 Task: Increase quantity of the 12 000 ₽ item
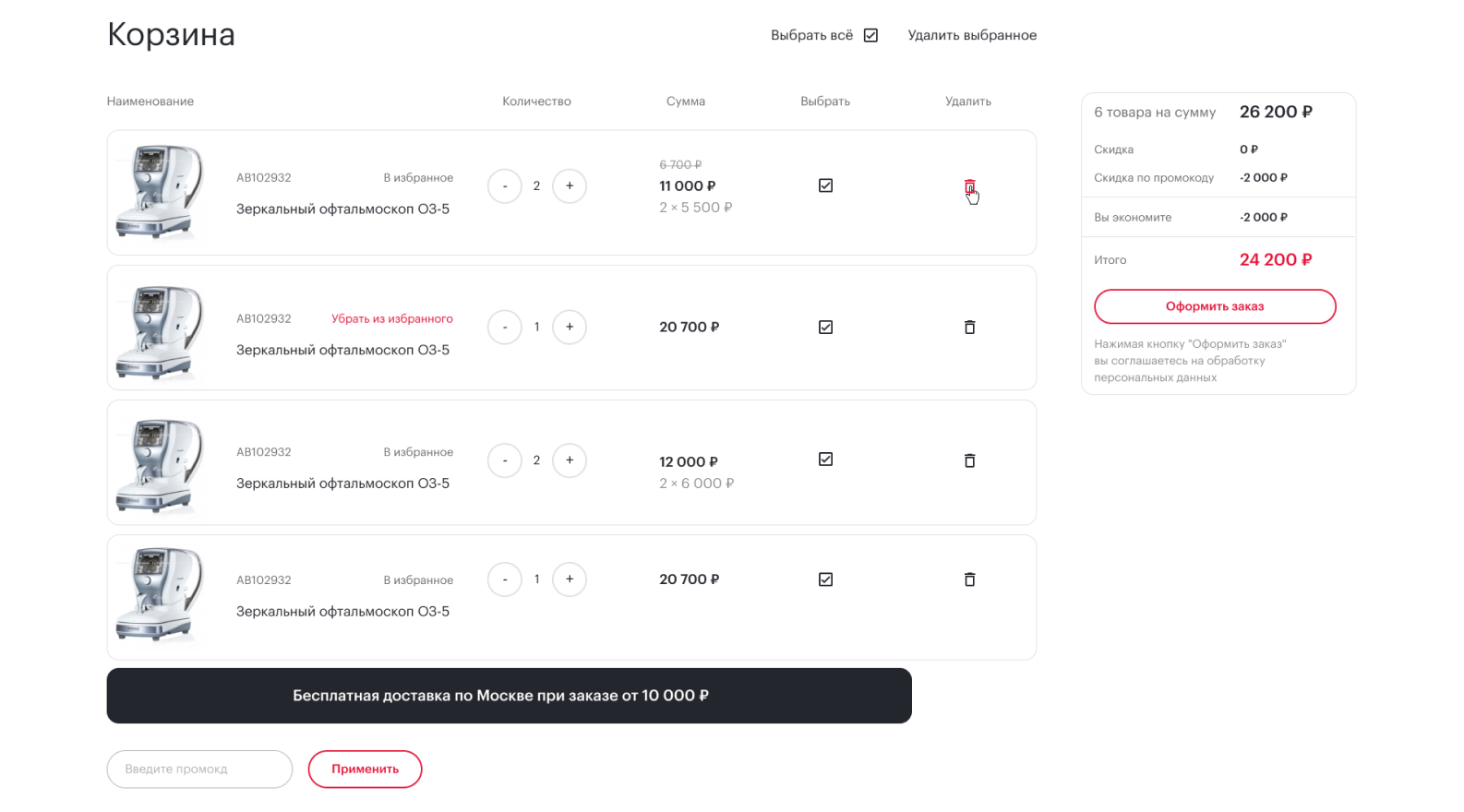click(x=570, y=460)
